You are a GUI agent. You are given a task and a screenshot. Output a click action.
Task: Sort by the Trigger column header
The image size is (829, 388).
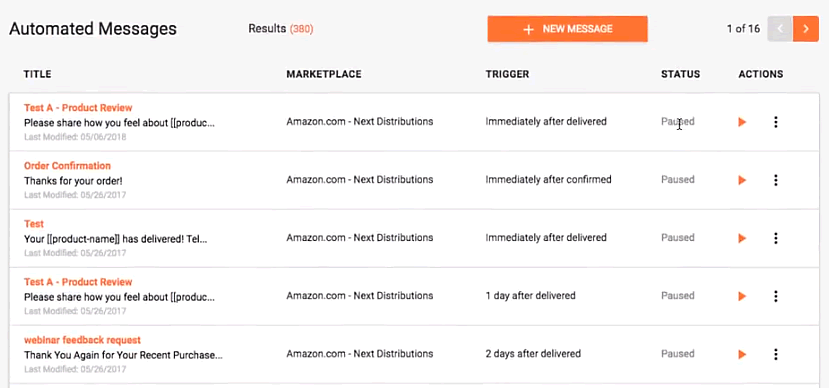click(508, 74)
